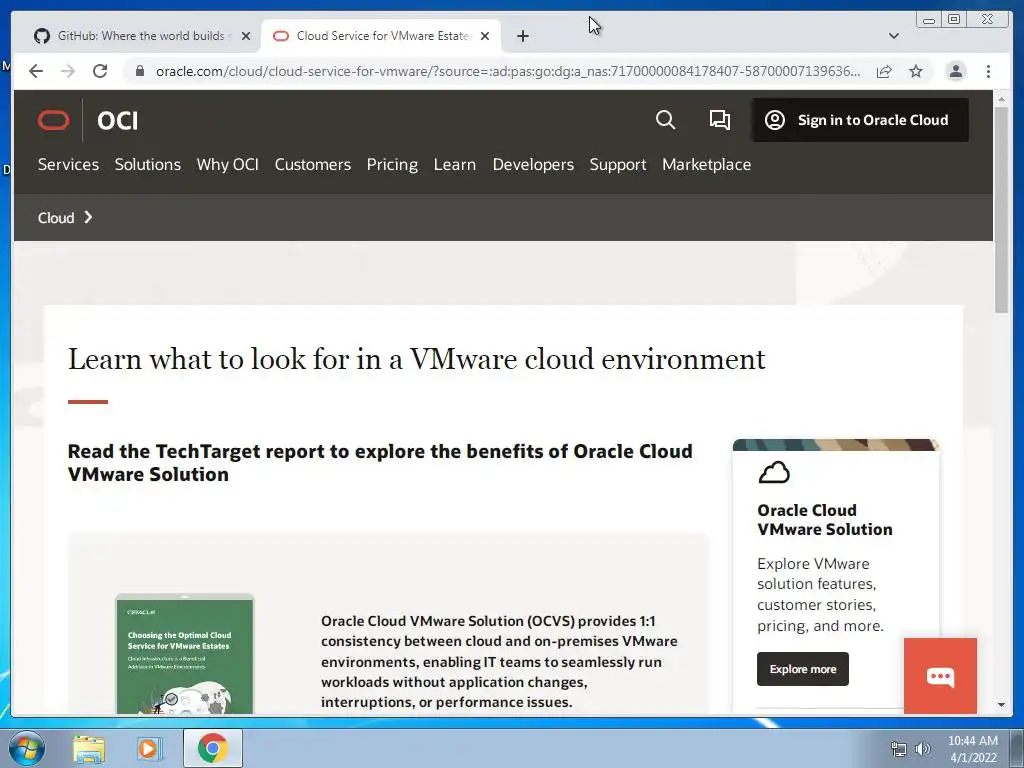This screenshot has height=768, width=1024.
Task: Click the scrollbar up arrow
Action: pos(1002,99)
